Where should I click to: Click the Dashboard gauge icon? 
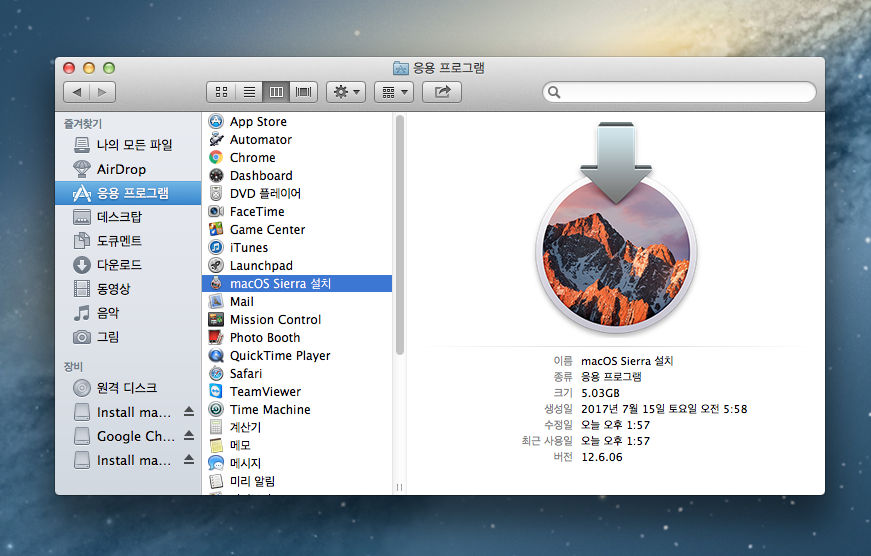click(x=216, y=176)
